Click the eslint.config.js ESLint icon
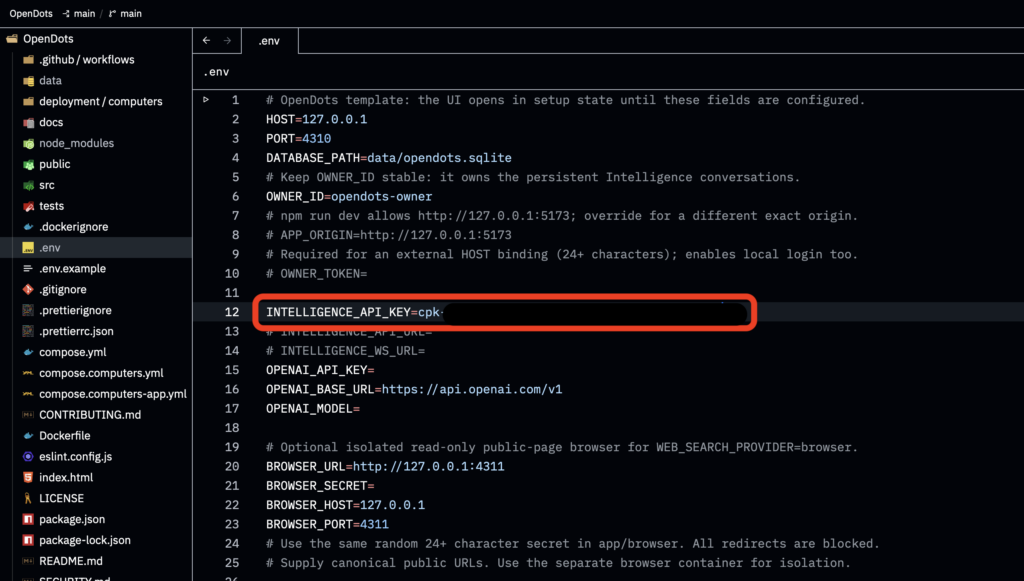The width and height of the screenshot is (1024, 581). [x=28, y=456]
